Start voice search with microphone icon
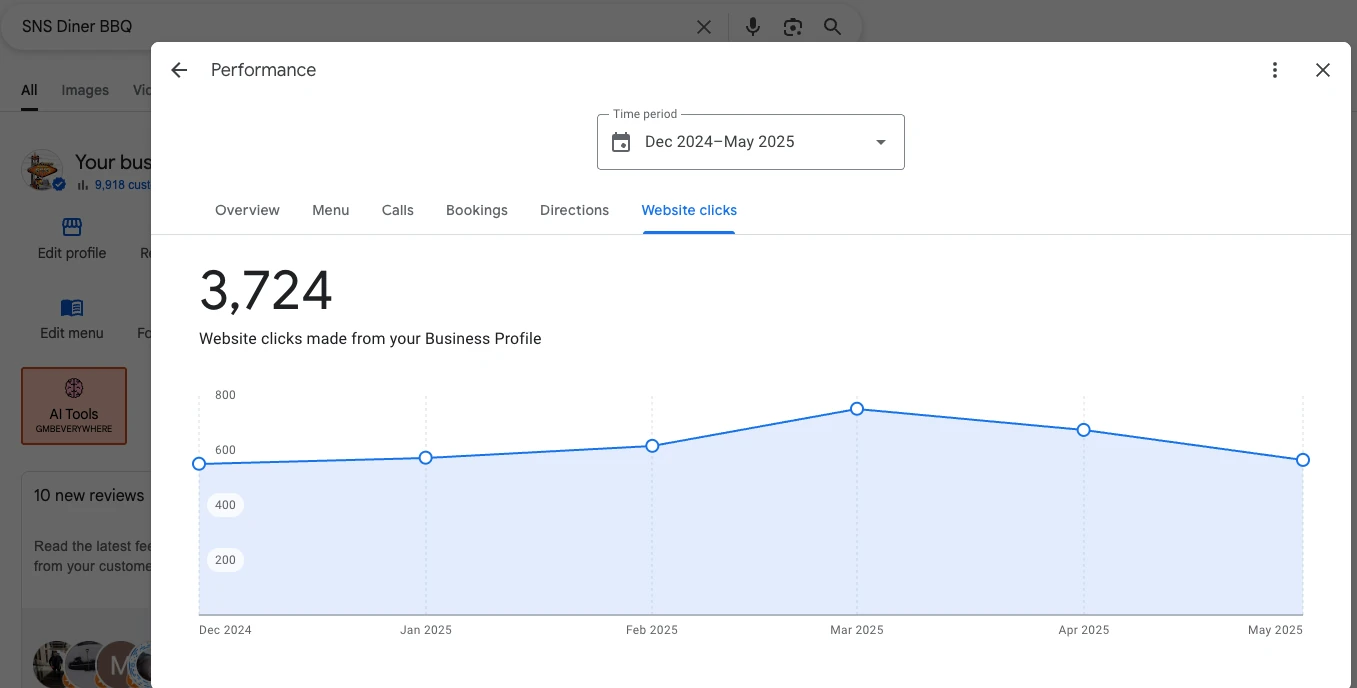 click(x=753, y=27)
